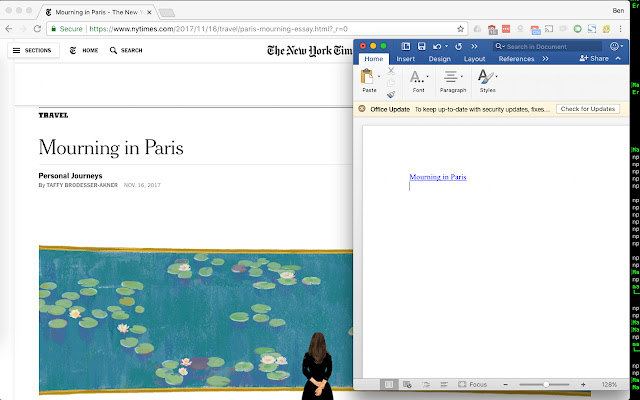Open the Paste options dropdown arrow
This screenshot has width=640, height=400.
(379, 76)
